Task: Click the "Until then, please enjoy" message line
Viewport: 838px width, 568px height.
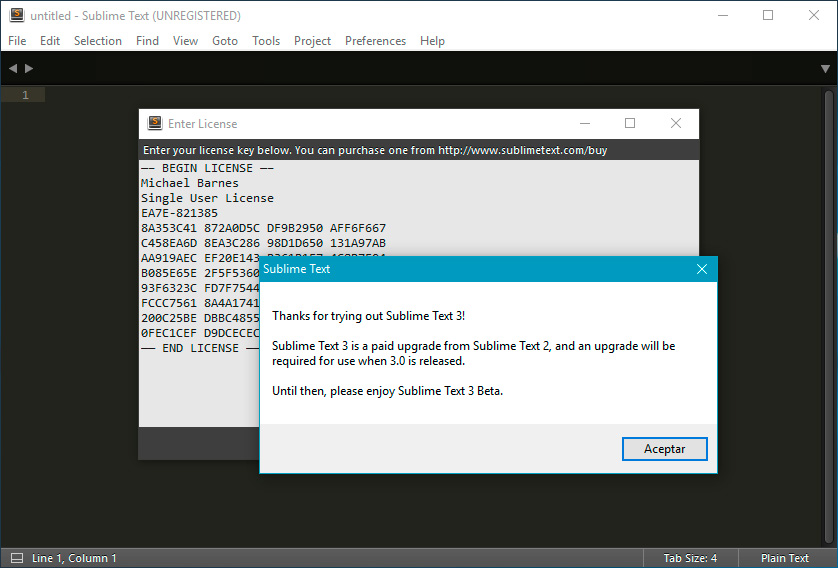Action: (387, 391)
